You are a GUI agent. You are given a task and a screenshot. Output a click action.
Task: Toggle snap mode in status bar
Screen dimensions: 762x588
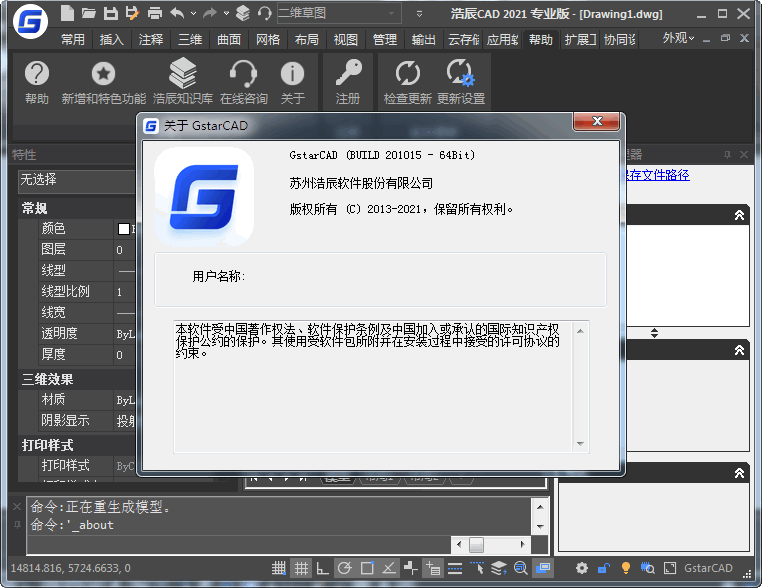pyautogui.click(x=279, y=568)
